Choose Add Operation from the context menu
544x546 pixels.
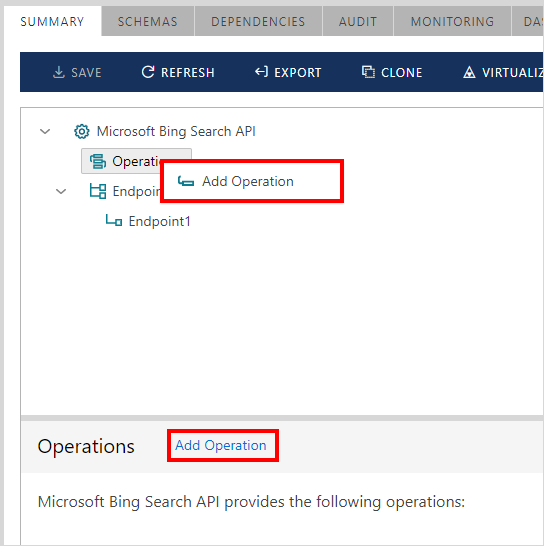(252, 181)
